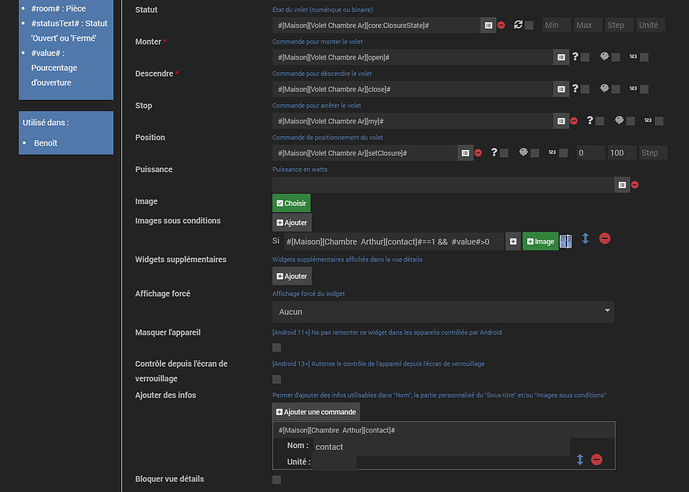
Task: Click Ajouter une commande button
Action: tap(316, 412)
